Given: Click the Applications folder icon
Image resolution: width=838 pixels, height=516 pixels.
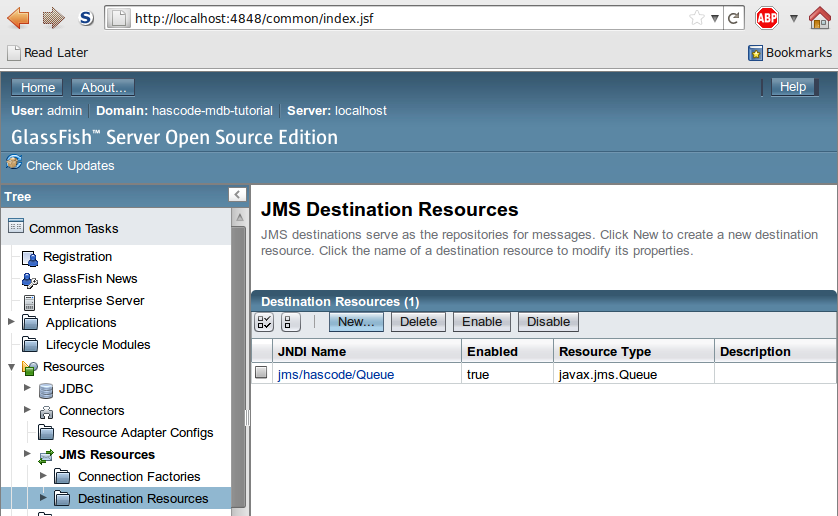Looking at the screenshot, I should 30,322.
